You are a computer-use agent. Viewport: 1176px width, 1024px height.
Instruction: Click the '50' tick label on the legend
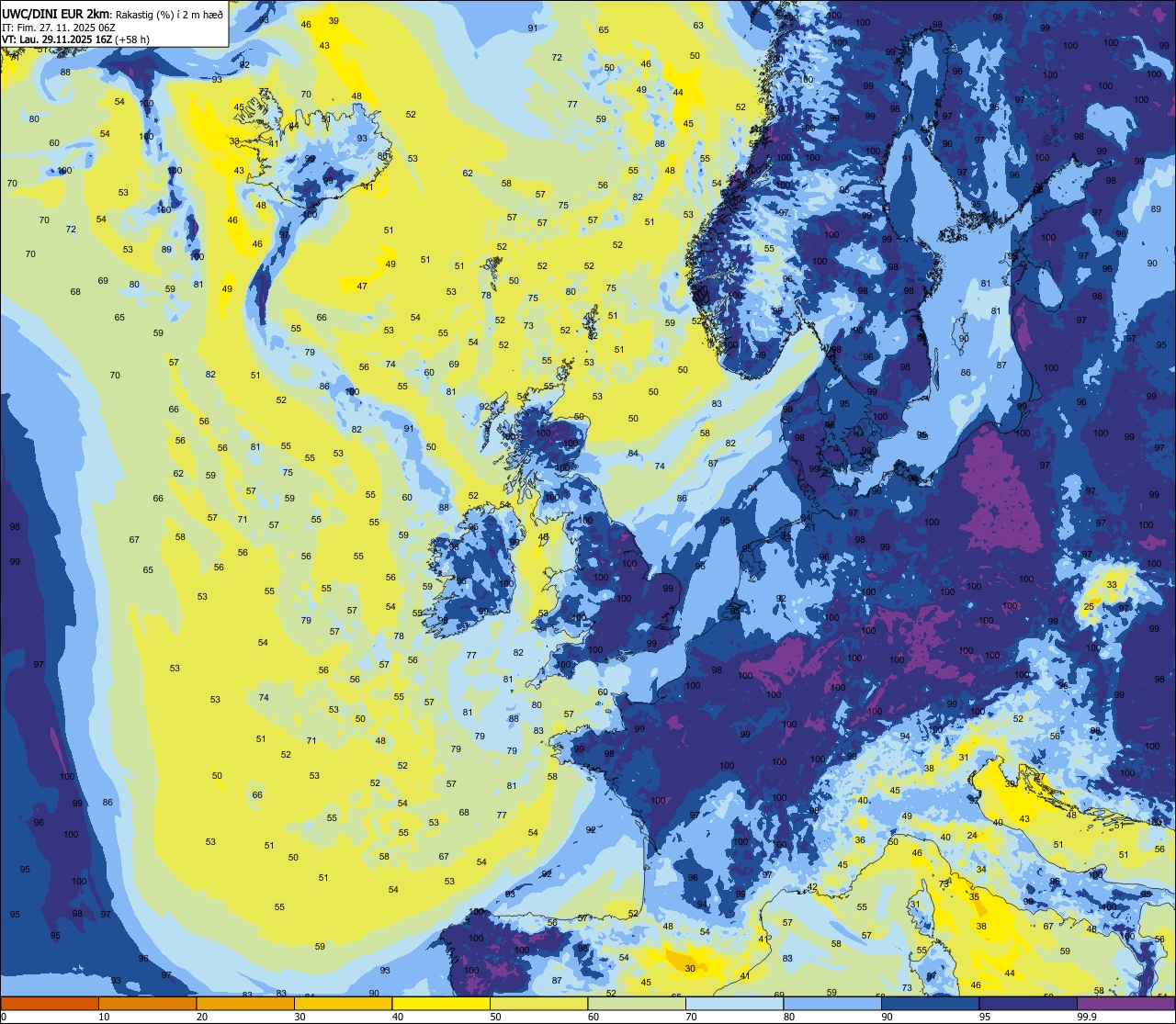495,1017
